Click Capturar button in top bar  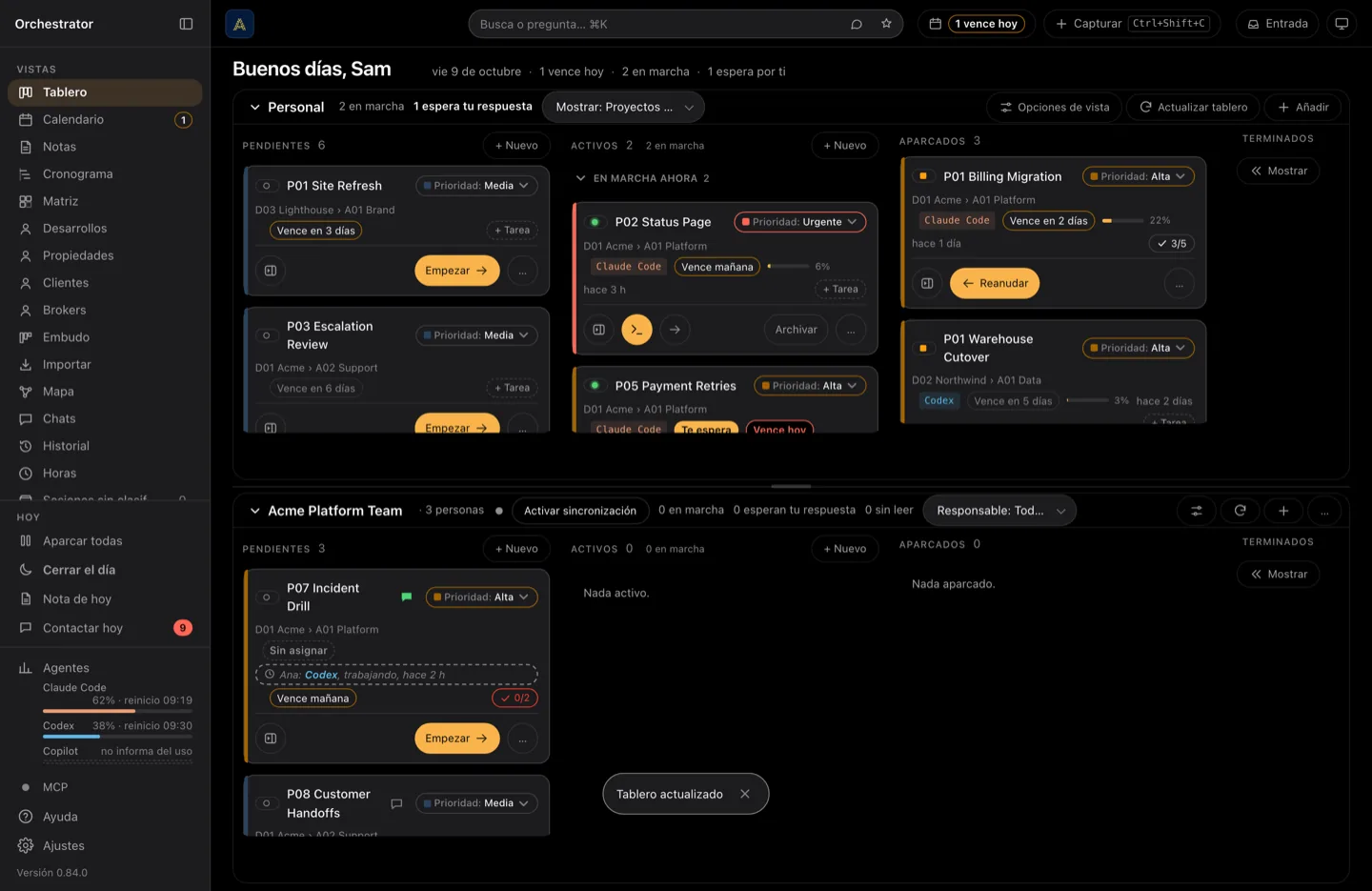point(1132,24)
